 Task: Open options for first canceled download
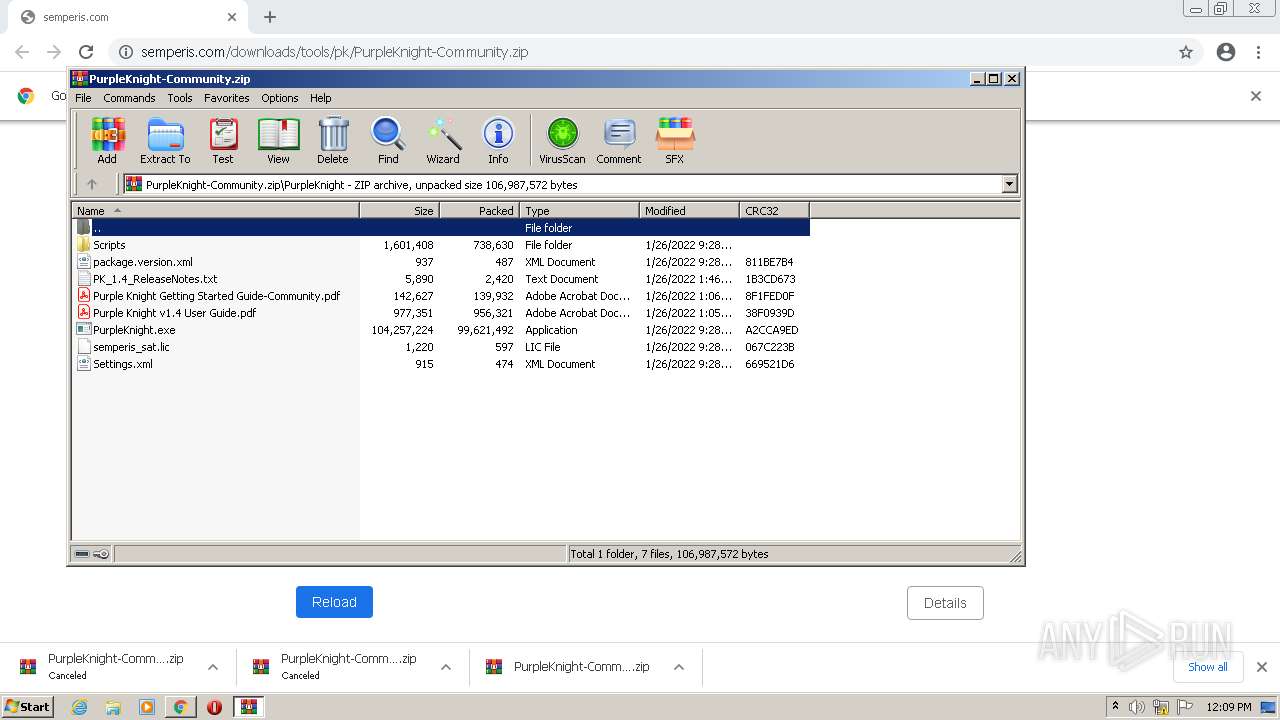213,667
